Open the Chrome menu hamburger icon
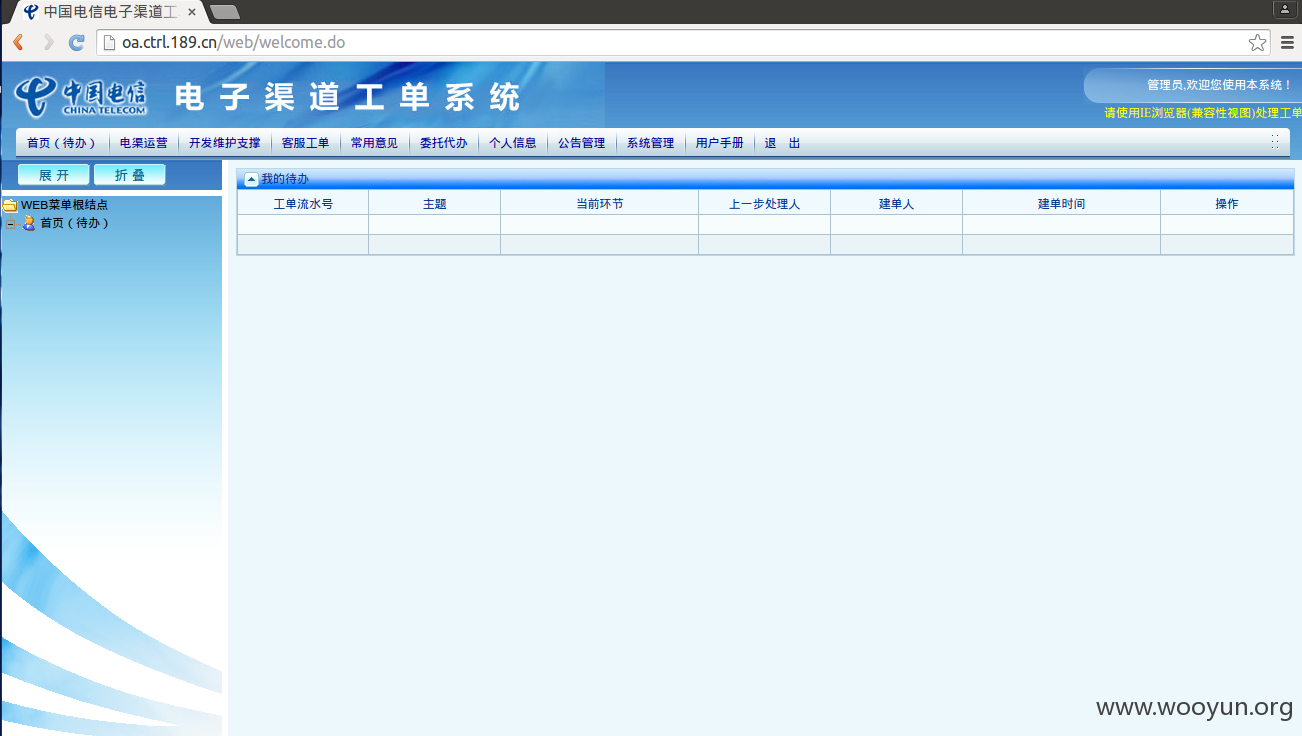Screen dimensions: 1302x736 (x=1287, y=42)
